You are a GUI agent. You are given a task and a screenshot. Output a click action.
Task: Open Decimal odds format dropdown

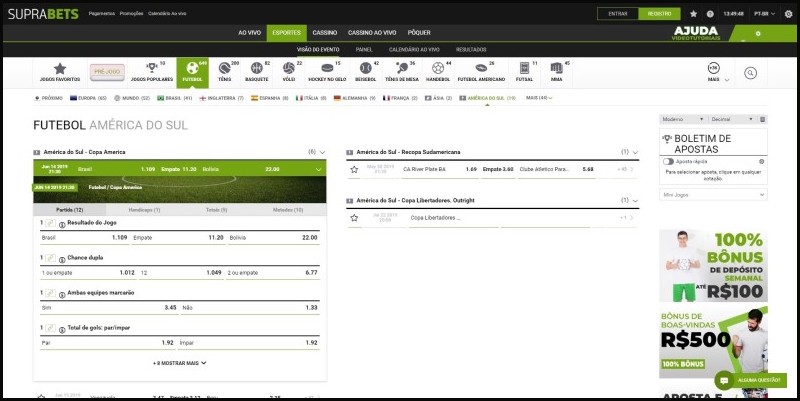[732, 119]
